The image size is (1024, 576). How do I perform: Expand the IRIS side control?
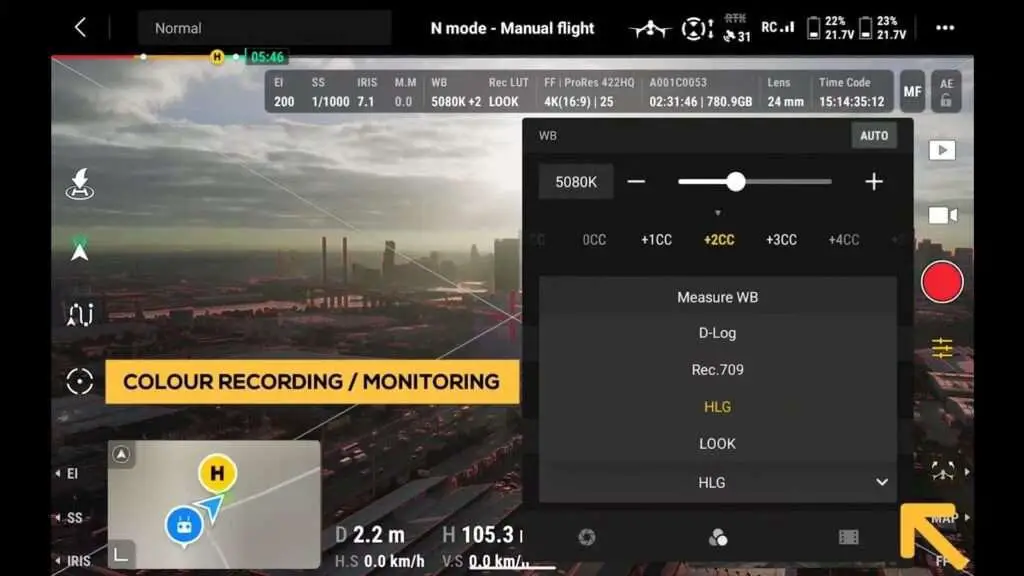pos(72,561)
